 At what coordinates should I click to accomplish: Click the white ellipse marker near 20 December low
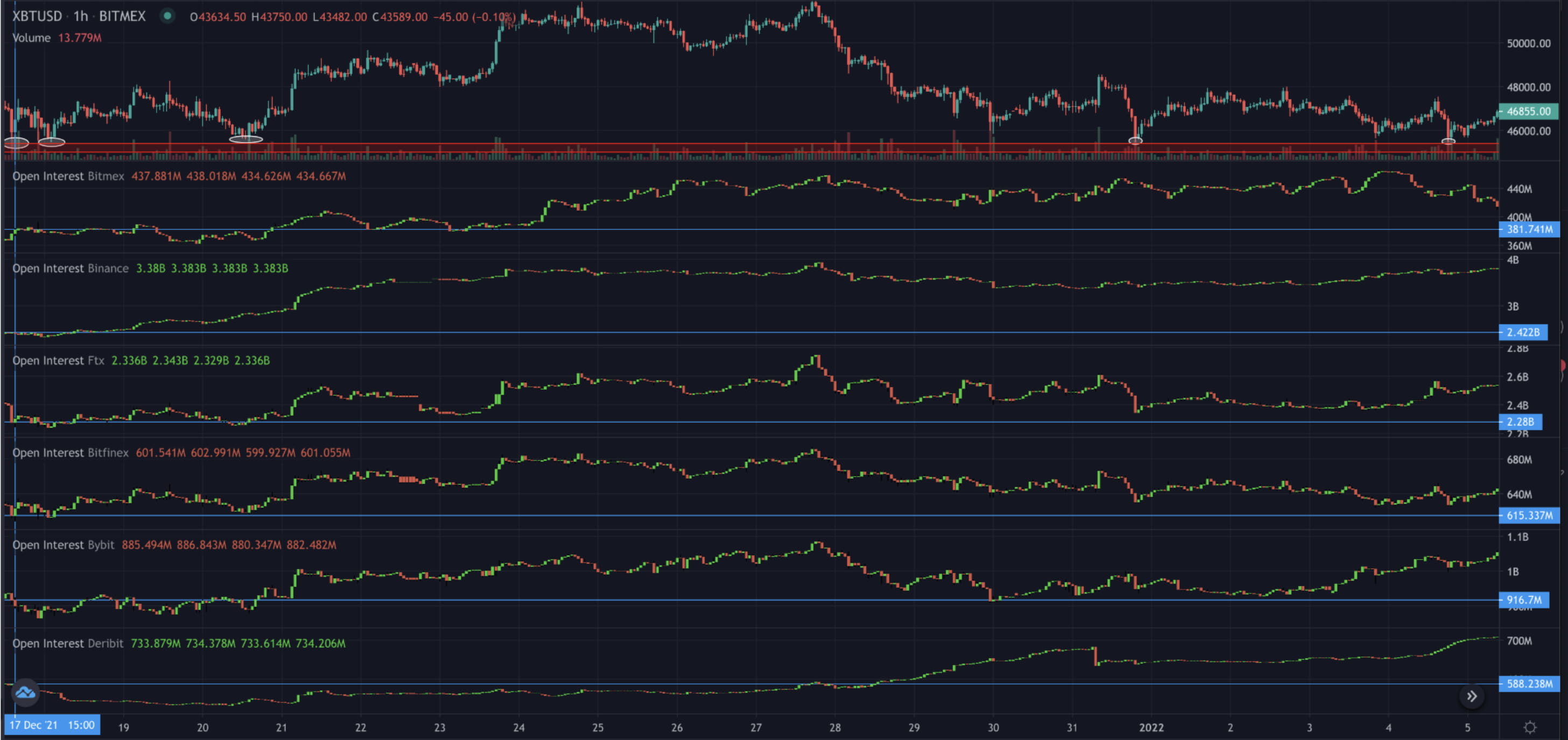(246, 139)
